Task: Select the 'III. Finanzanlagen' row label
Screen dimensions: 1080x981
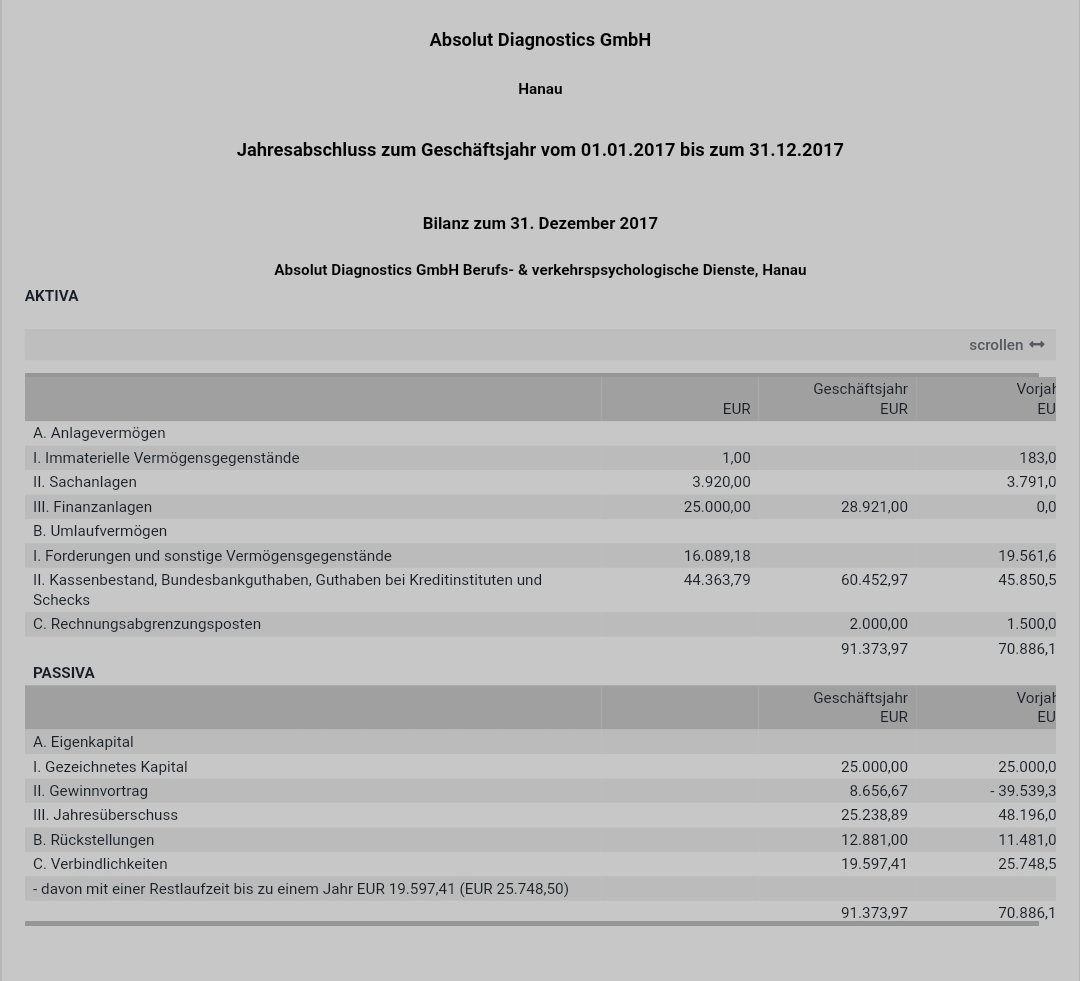Action: click(x=92, y=507)
